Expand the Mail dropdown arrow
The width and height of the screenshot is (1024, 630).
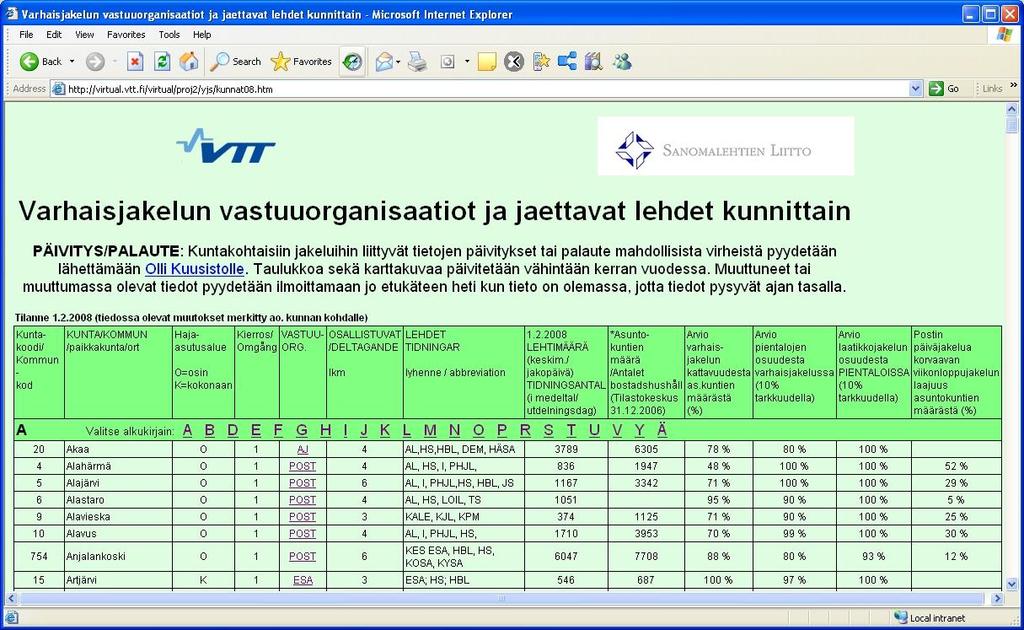[398, 61]
